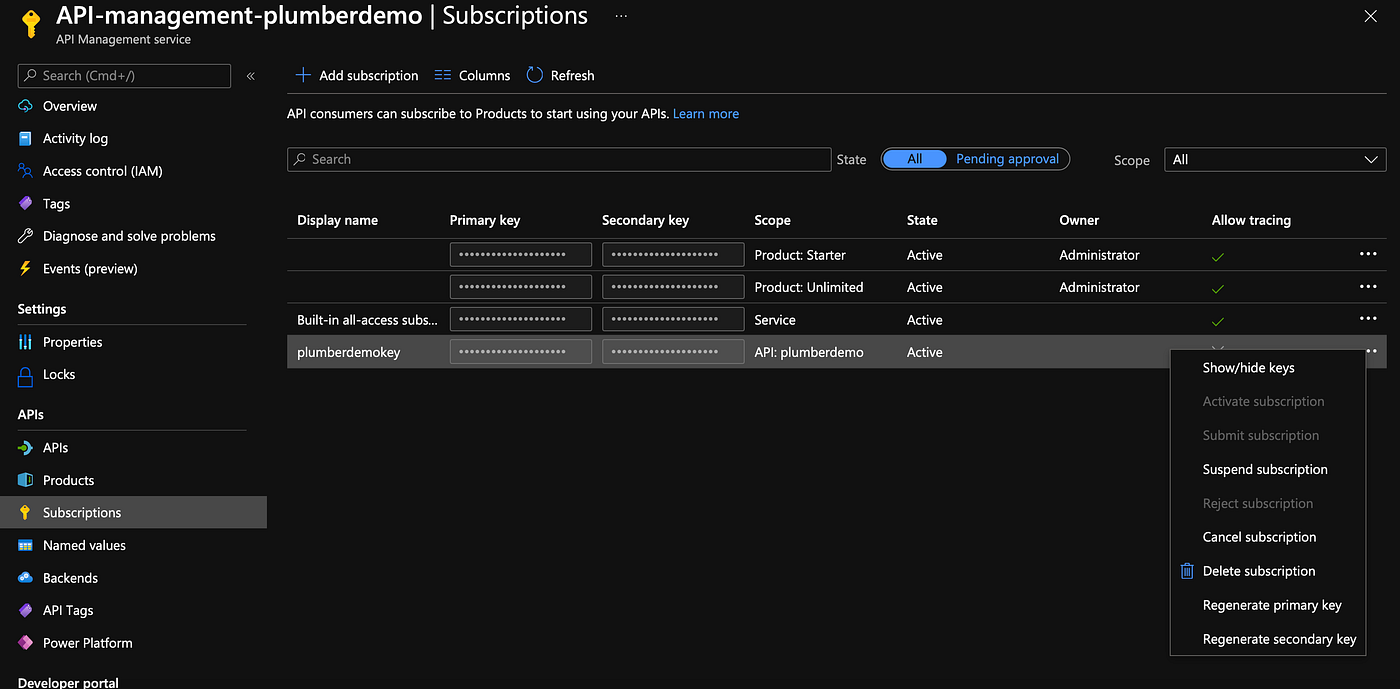Click the Subscriptions key icon in sidebar
1400x689 pixels.
click(x=26, y=513)
